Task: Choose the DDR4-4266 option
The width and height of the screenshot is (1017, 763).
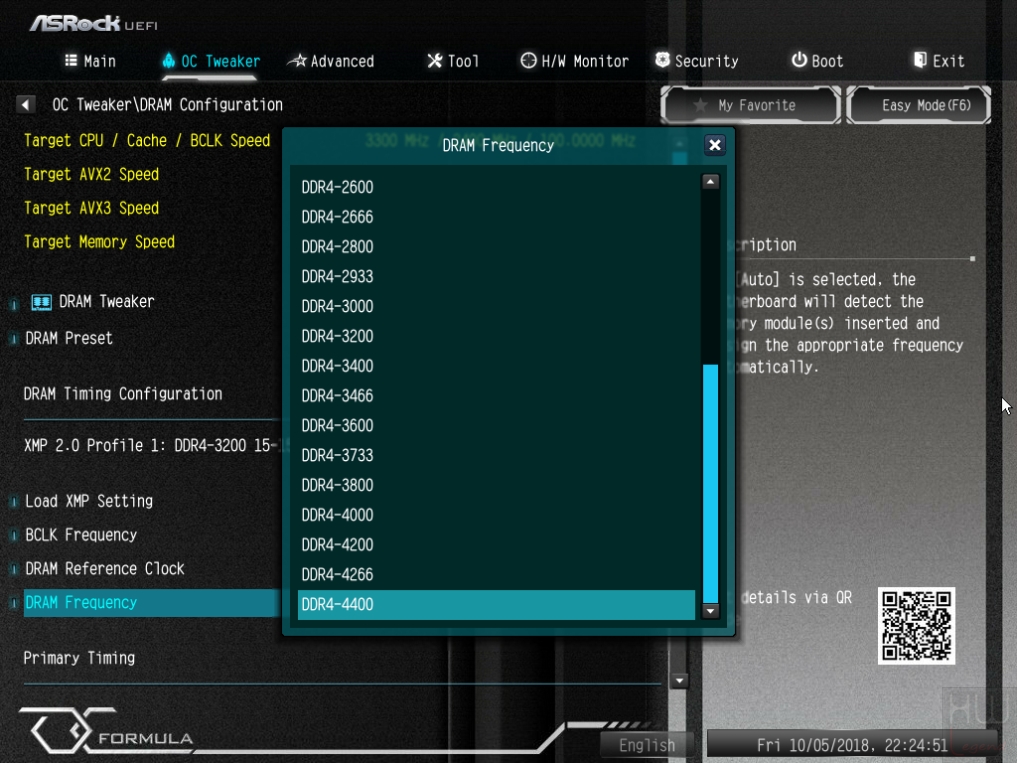Action: pyautogui.click(x=496, y=575)
